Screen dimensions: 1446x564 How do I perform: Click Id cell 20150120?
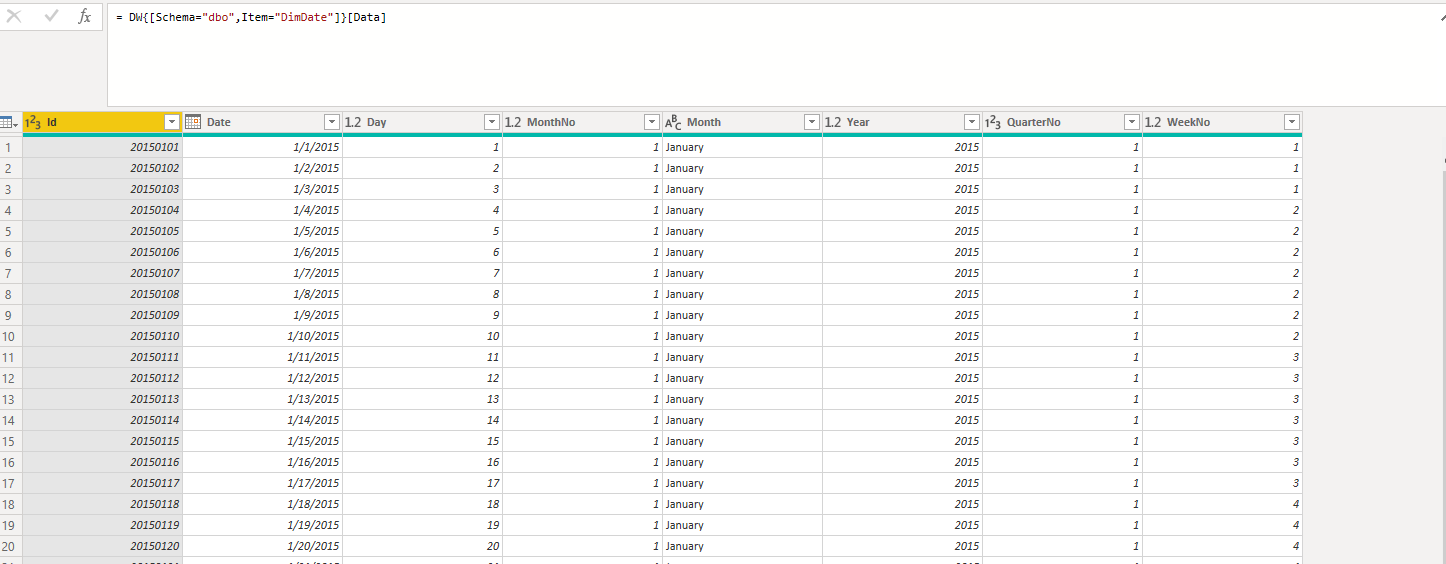click(102, 546)
